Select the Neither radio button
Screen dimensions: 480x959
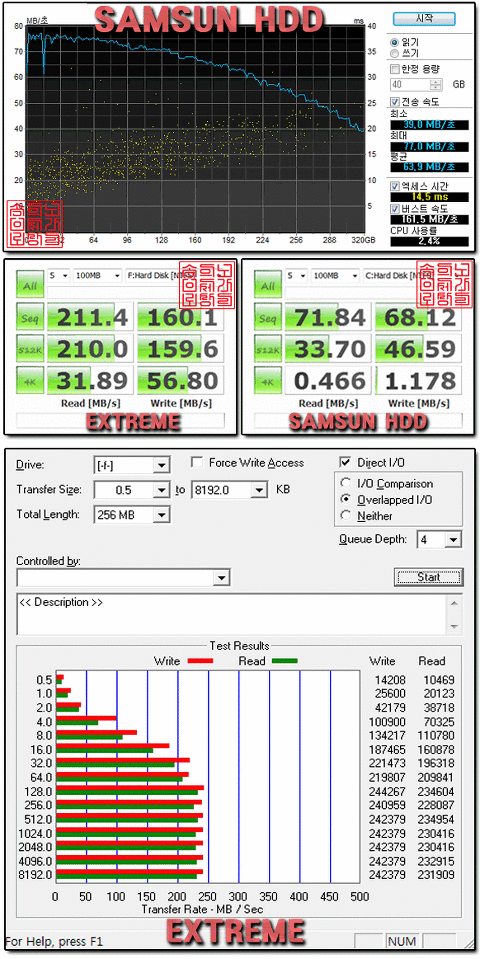click(345, 516)
